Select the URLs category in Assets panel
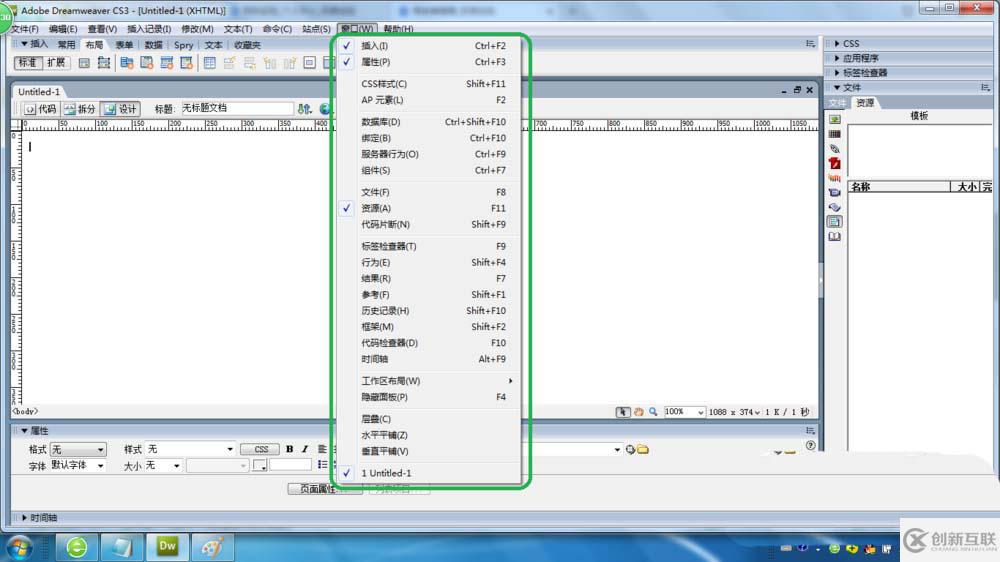Image resolution: width=1000 pixels, height=562 pixels. tap(834, 149)
